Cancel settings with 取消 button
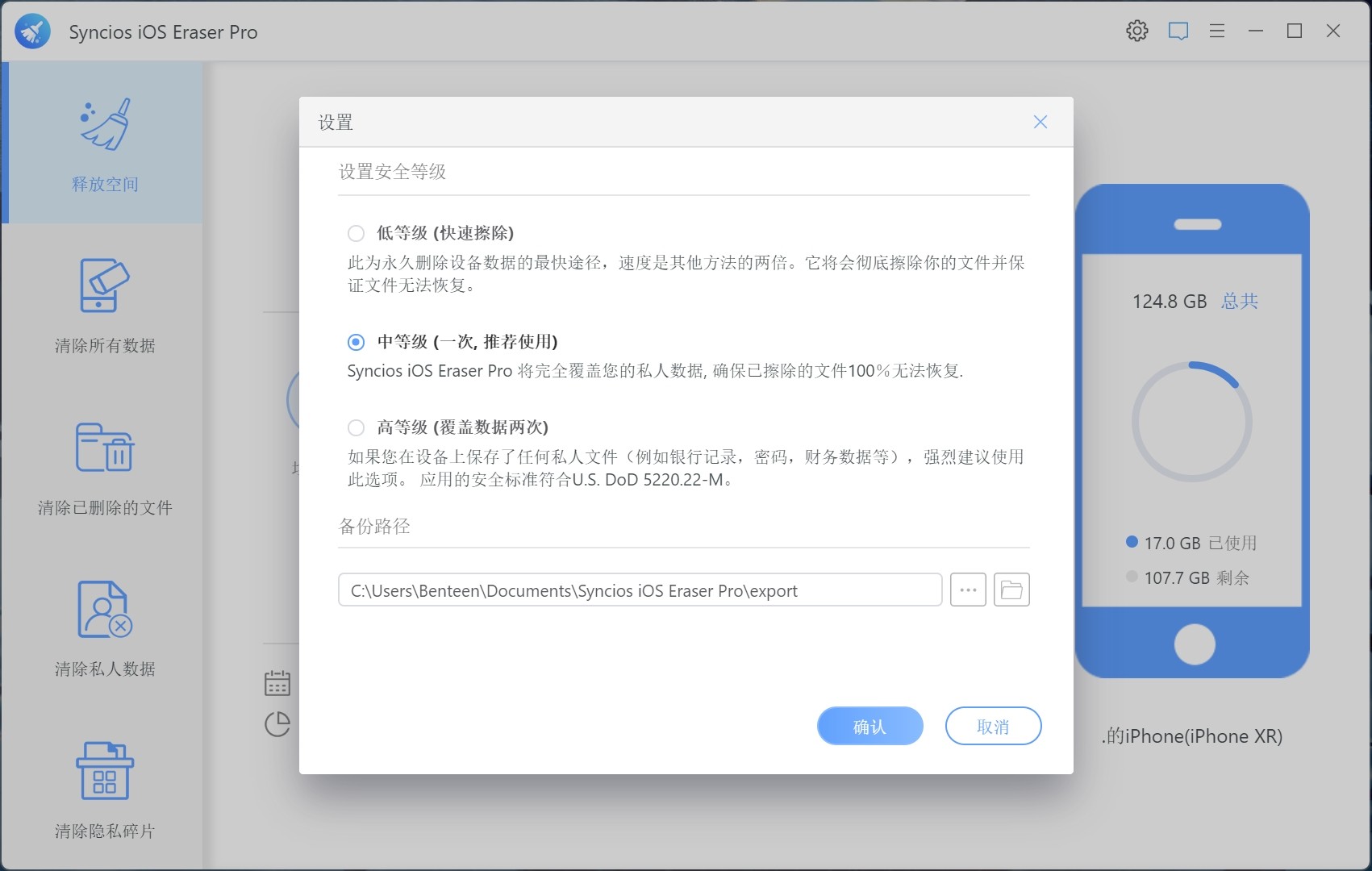The height and width of the screenshot is (871, 1372). click(x=993, y=726)
